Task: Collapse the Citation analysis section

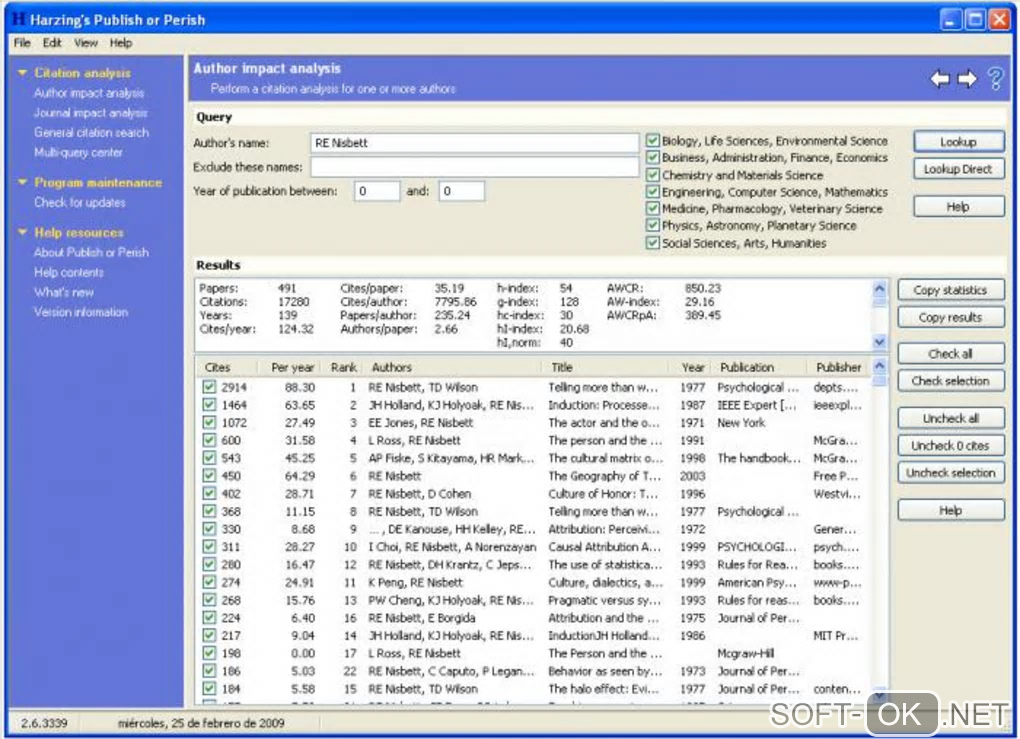Action: click(22, 73)
